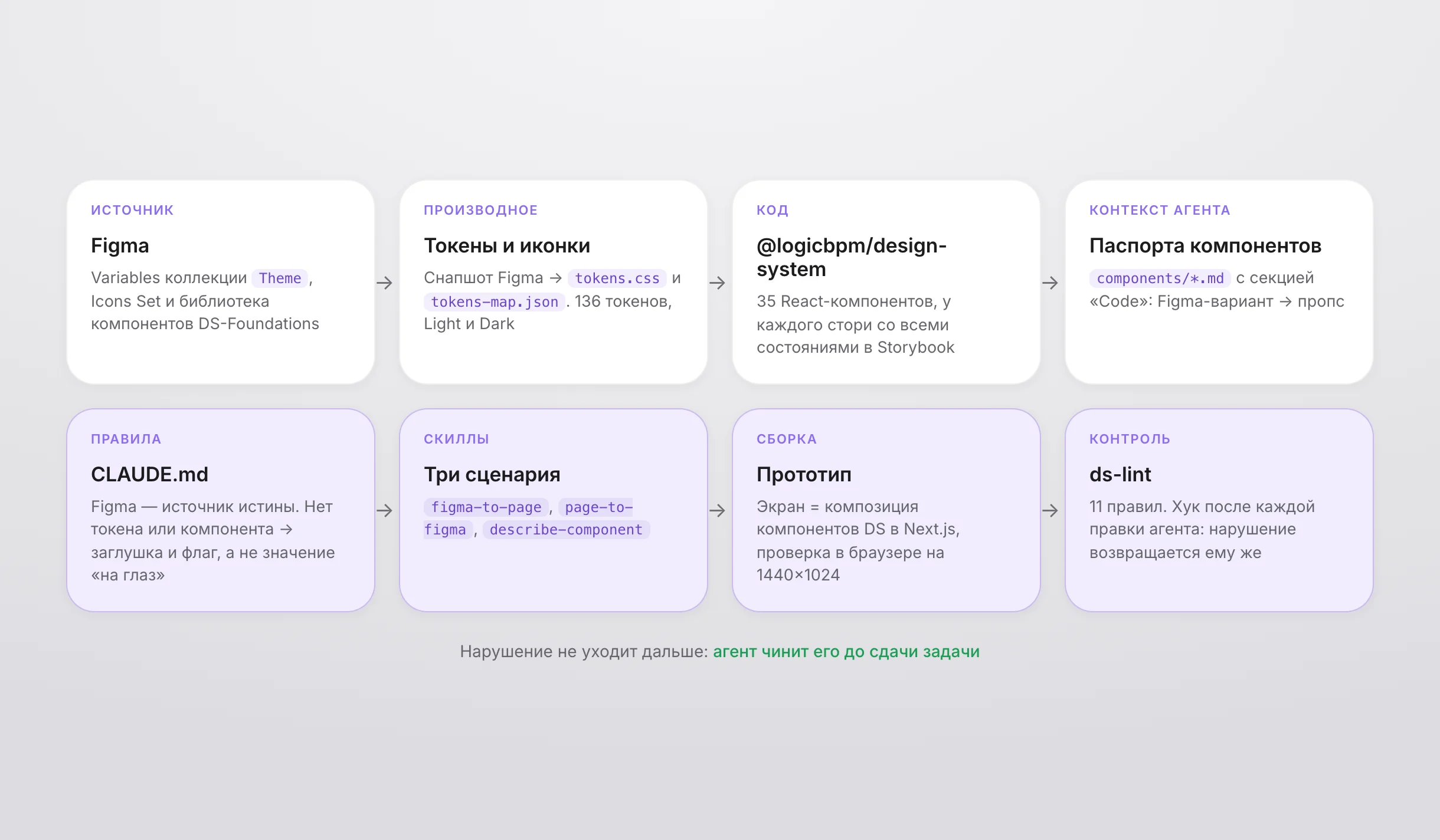Click the Figma heading in ИСТОЧНИК card
The width and height of the screenshot is (1440, 840).
(x=120, y=245)
